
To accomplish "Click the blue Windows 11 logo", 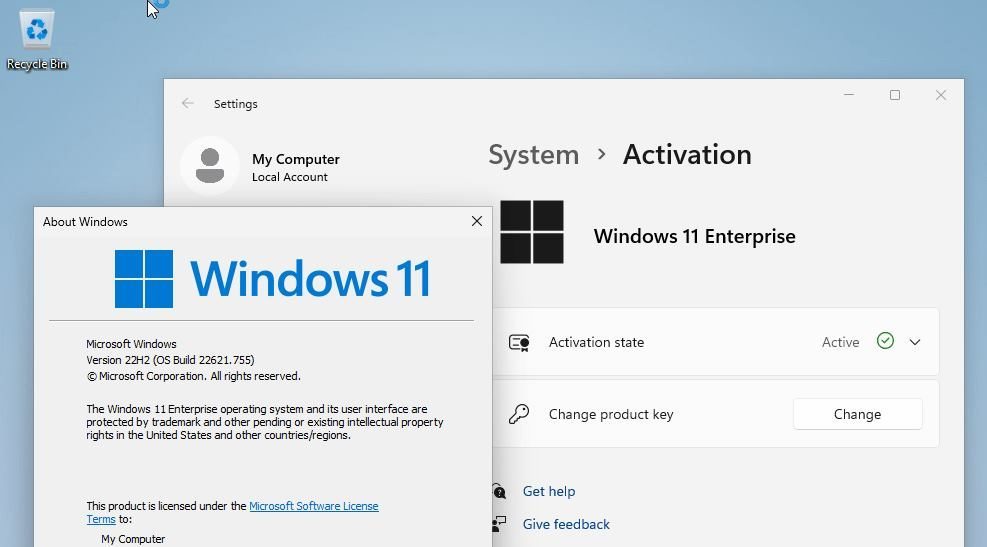I will 273,279.
